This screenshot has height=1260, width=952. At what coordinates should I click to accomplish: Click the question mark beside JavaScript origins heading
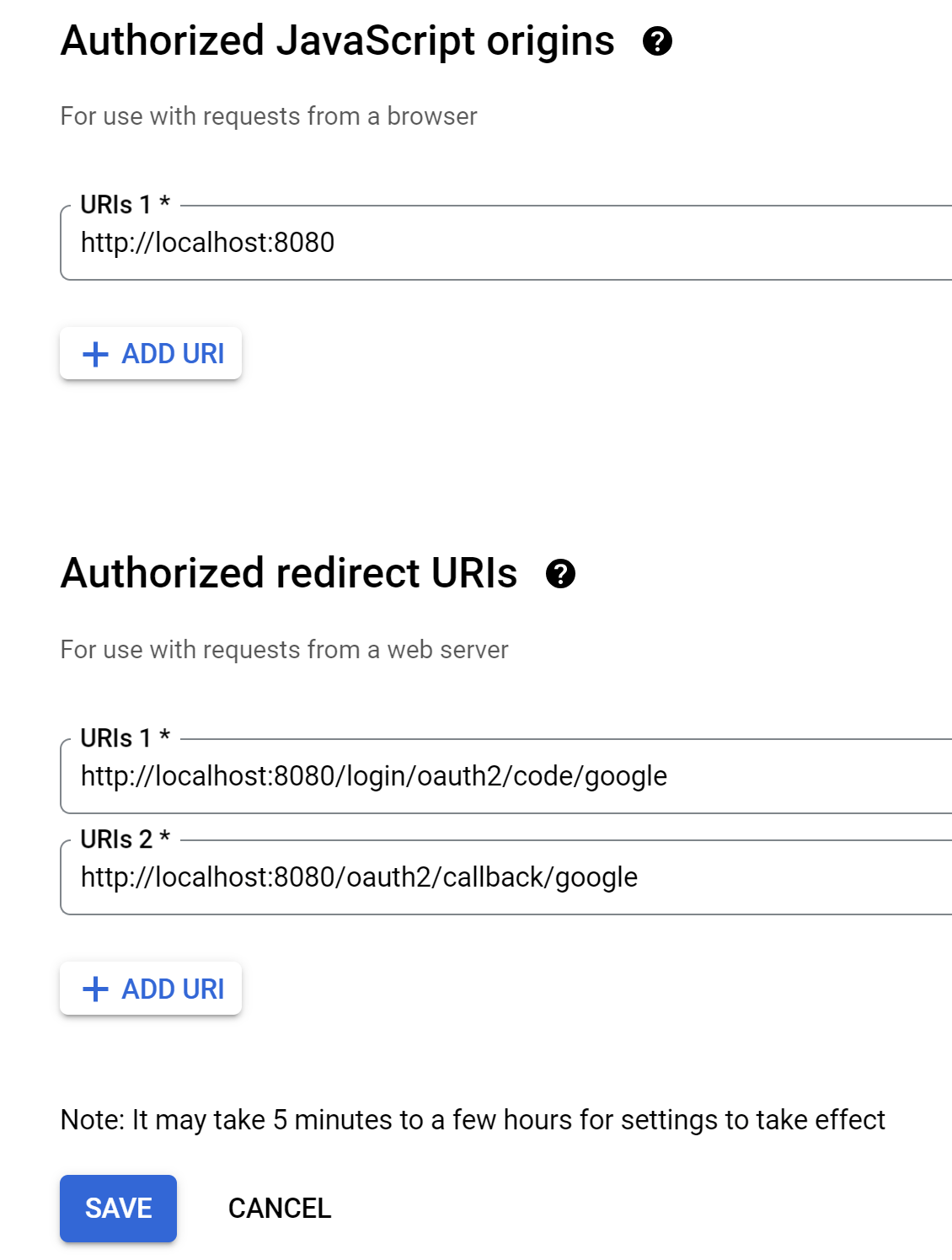[657, 41]
